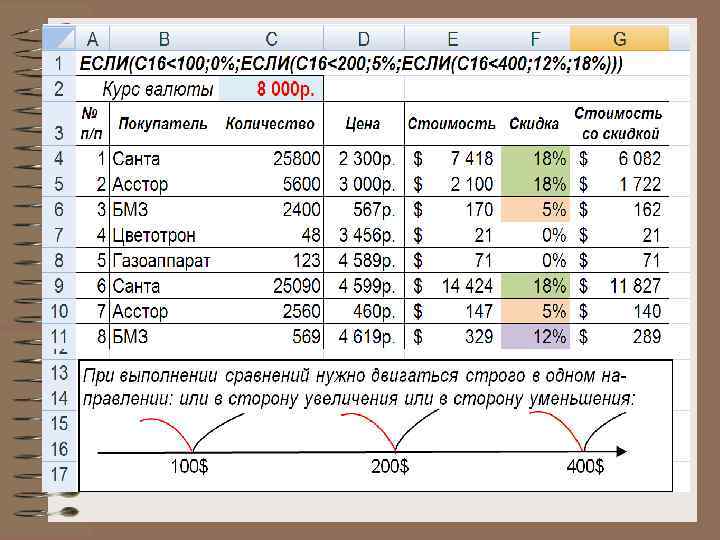Click the 'Курс валюты' label cell

point(158,89)
